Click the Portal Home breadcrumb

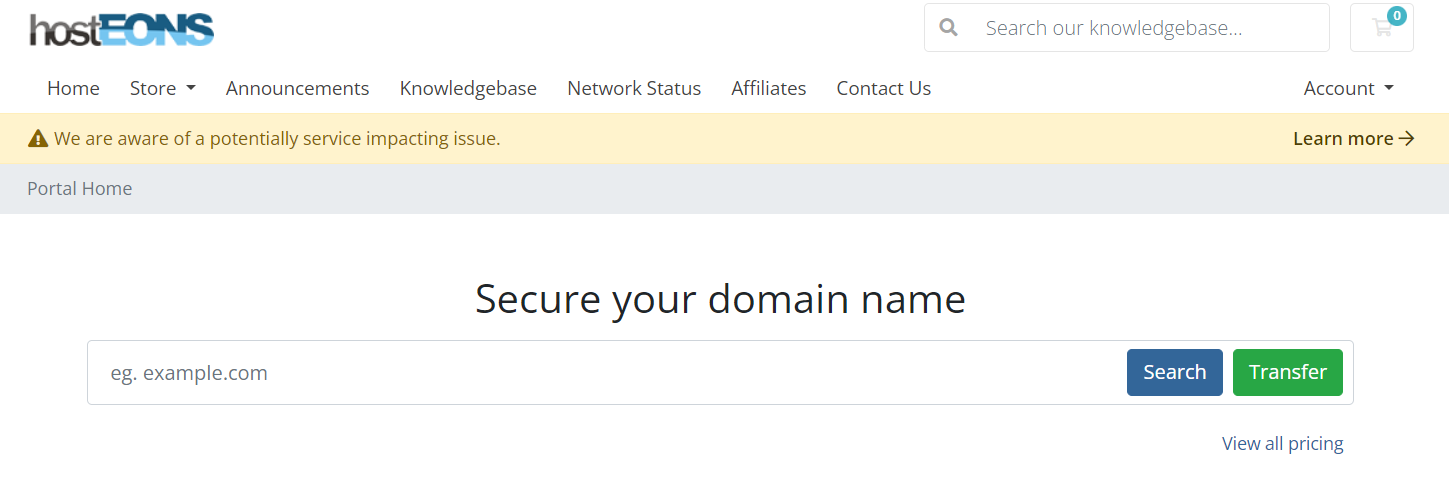tap(80, 188)
